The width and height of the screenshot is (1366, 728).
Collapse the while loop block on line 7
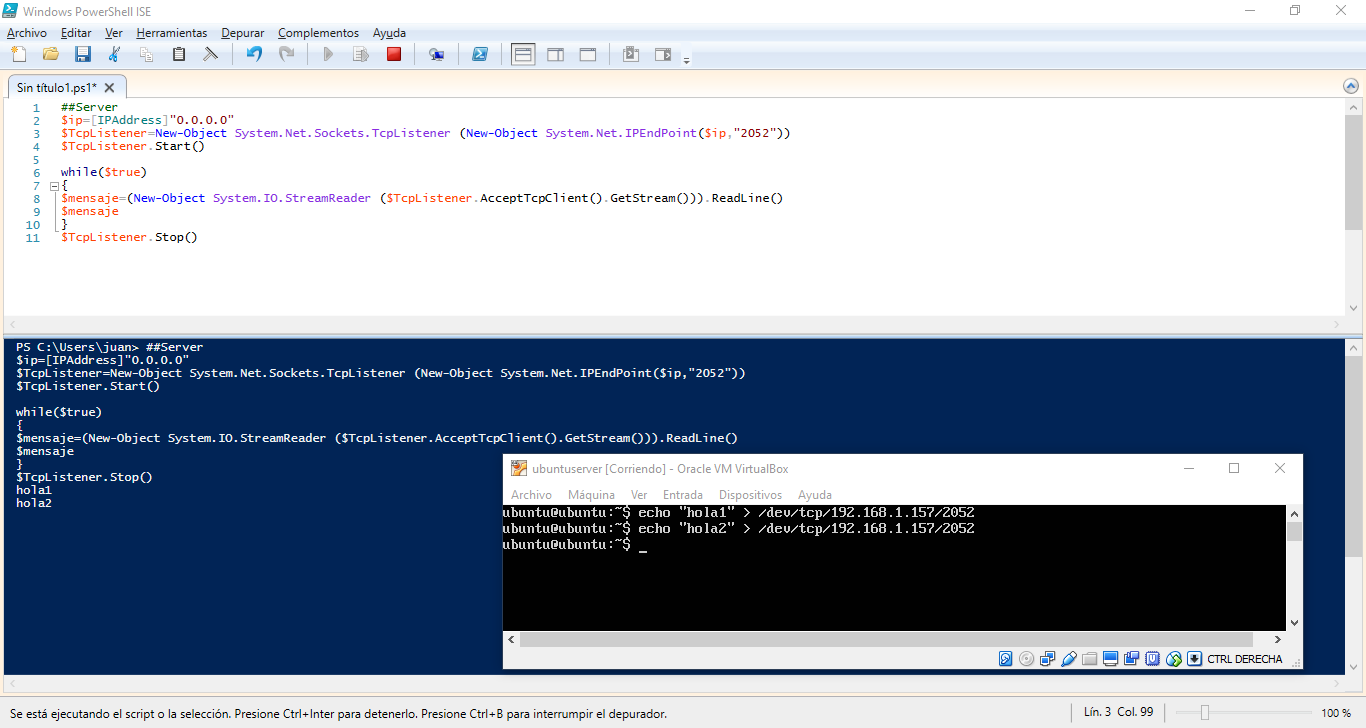click(x=52, y=186)
